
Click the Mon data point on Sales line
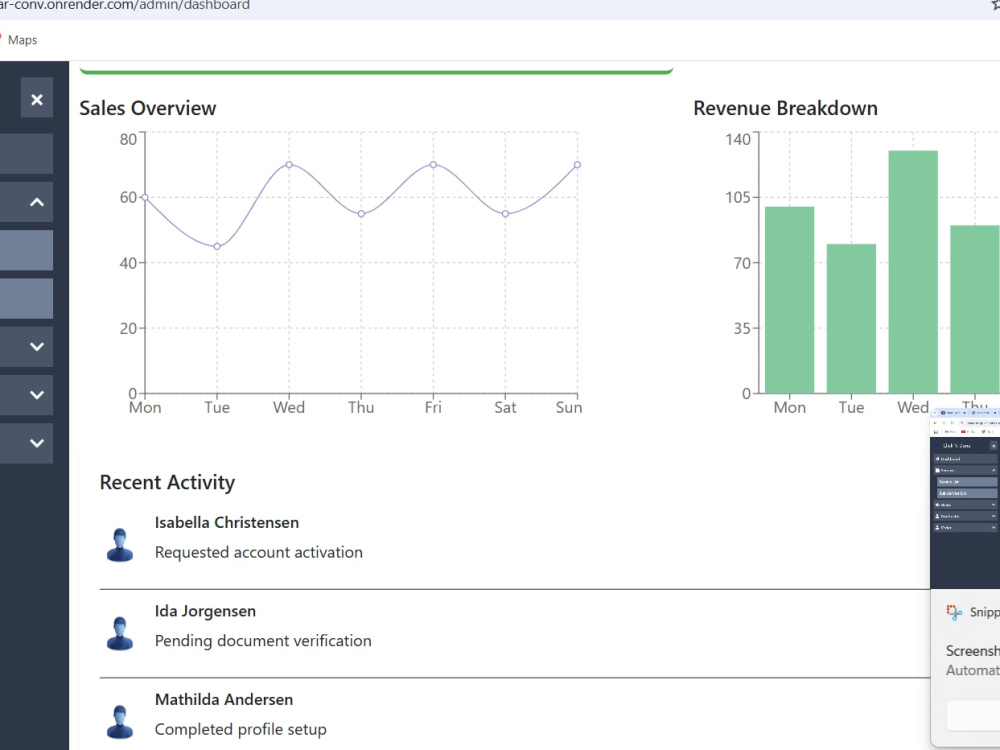(x=145, y=198)
